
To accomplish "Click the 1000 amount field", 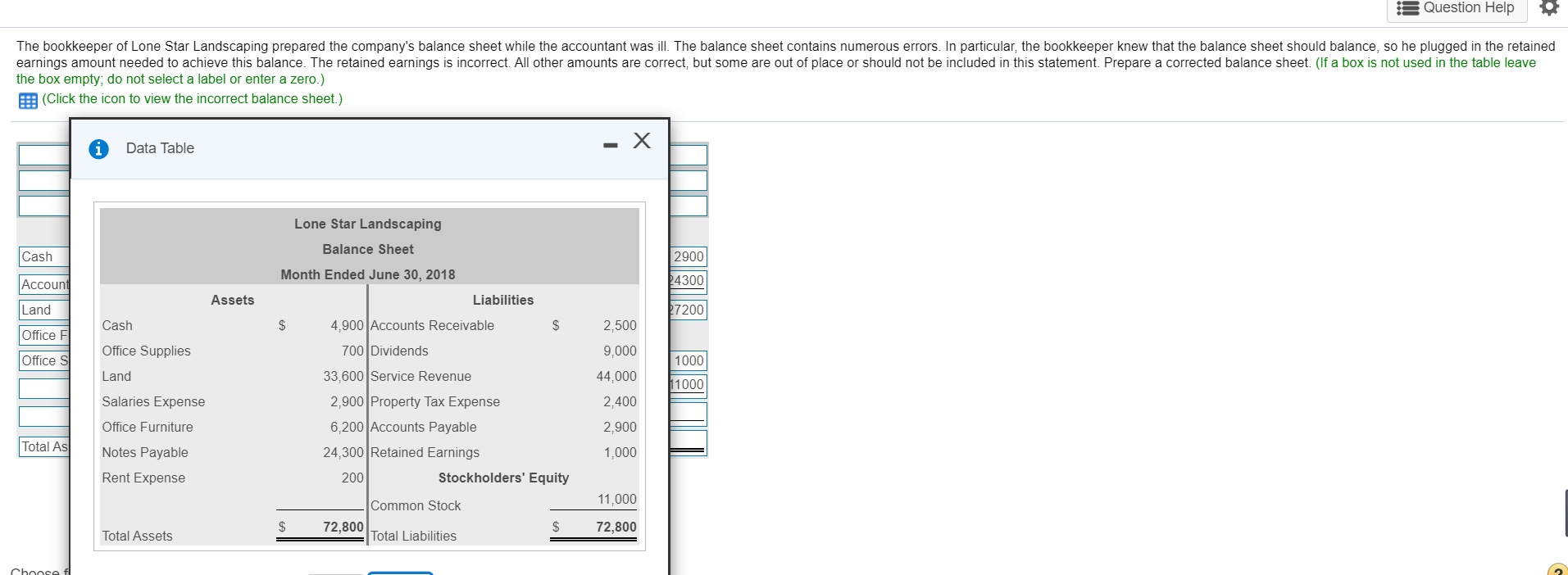I will pyautogui.click(x=689, y=360).
